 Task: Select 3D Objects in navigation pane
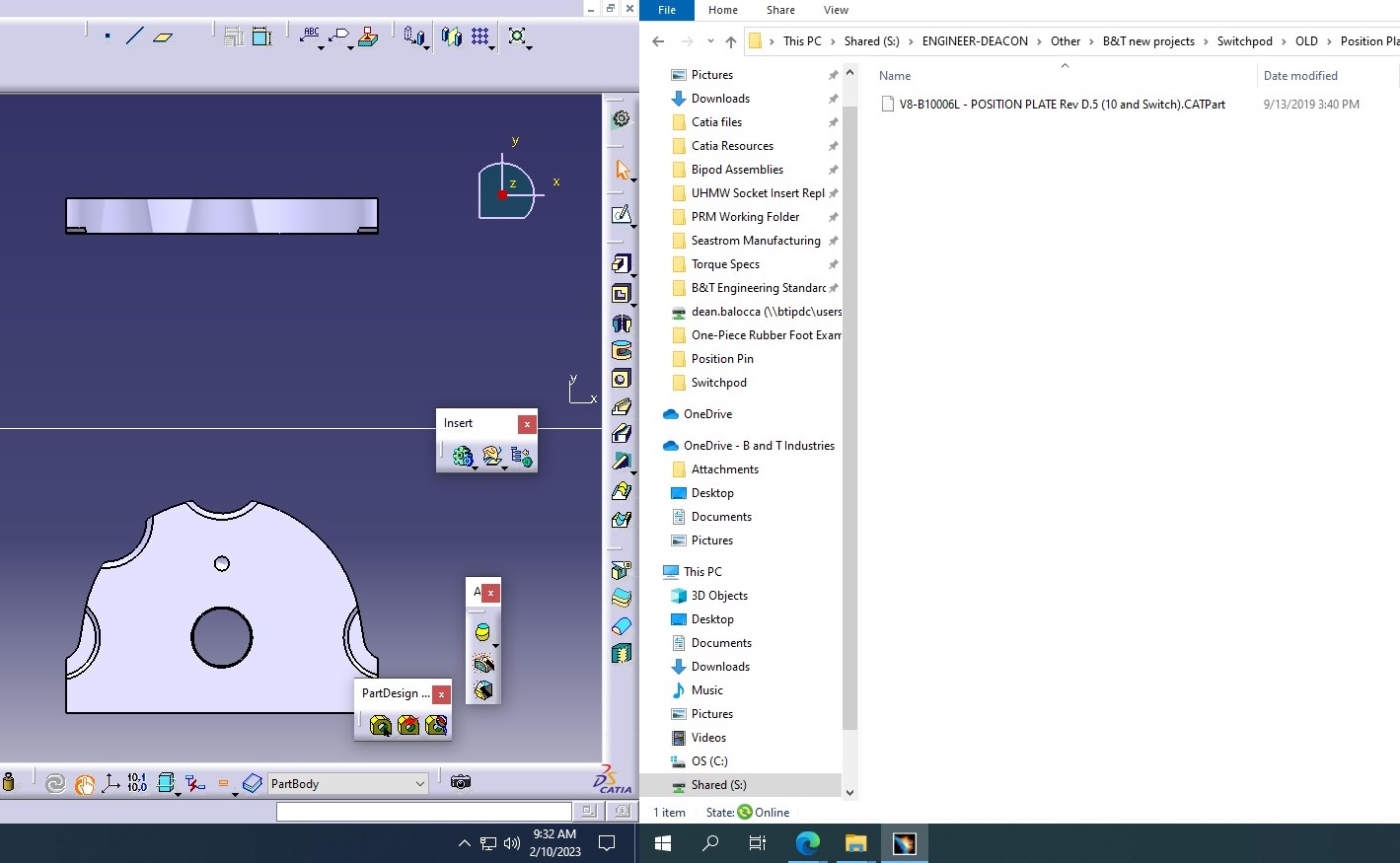pyautogui.click(x=719, y=596)
